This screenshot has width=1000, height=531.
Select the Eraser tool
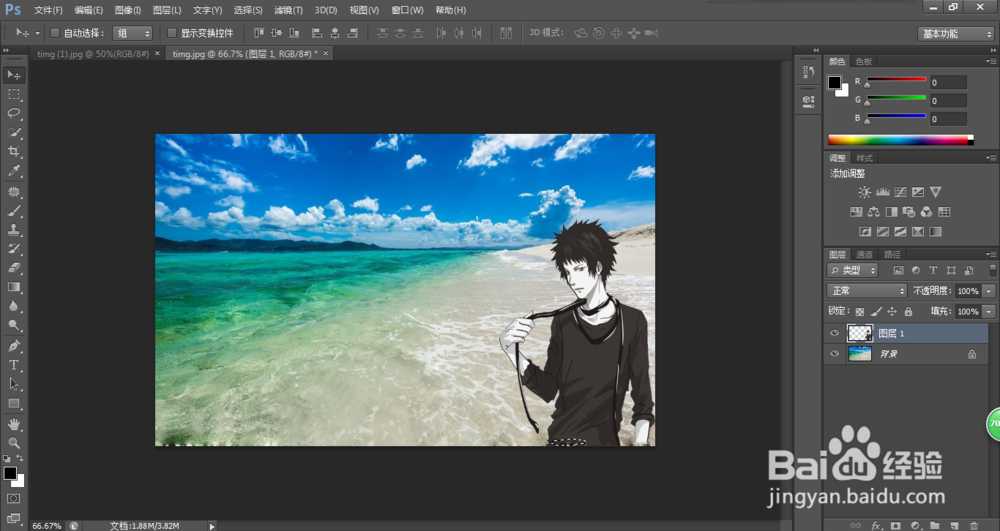tap(13, 268)
